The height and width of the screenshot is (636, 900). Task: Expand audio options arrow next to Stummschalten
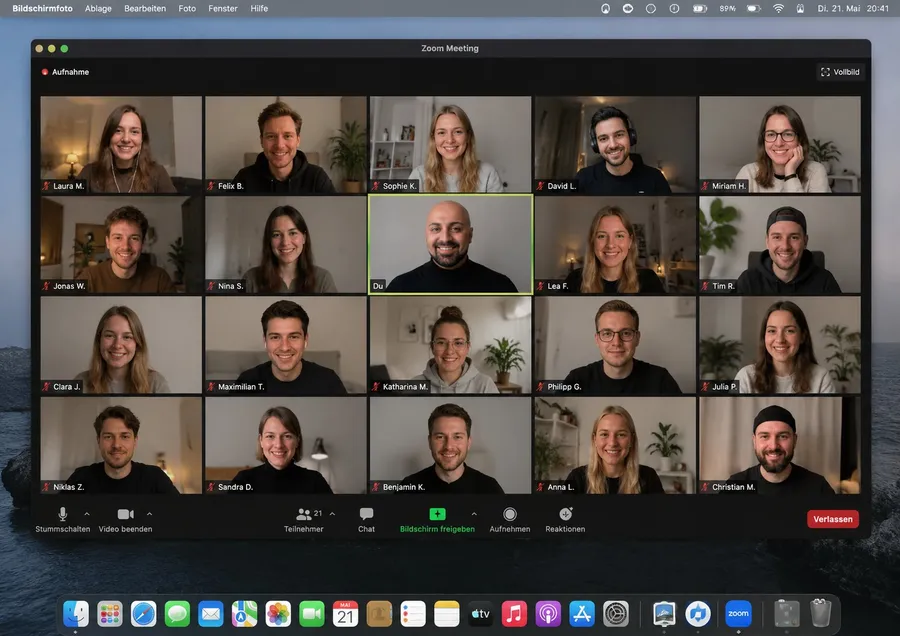coord(87,514)
